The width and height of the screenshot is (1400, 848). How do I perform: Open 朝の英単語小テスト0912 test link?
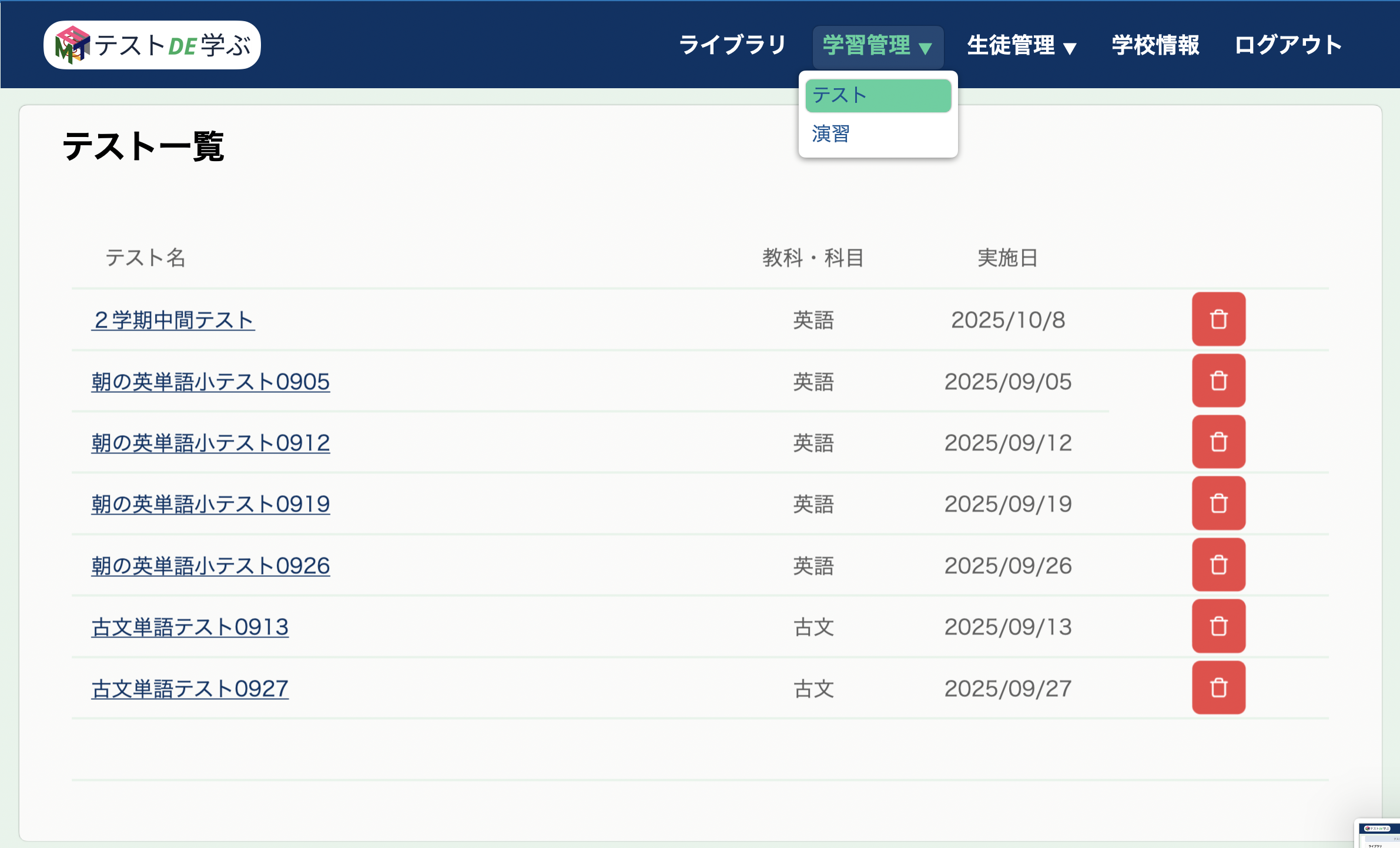pos(210,443)
